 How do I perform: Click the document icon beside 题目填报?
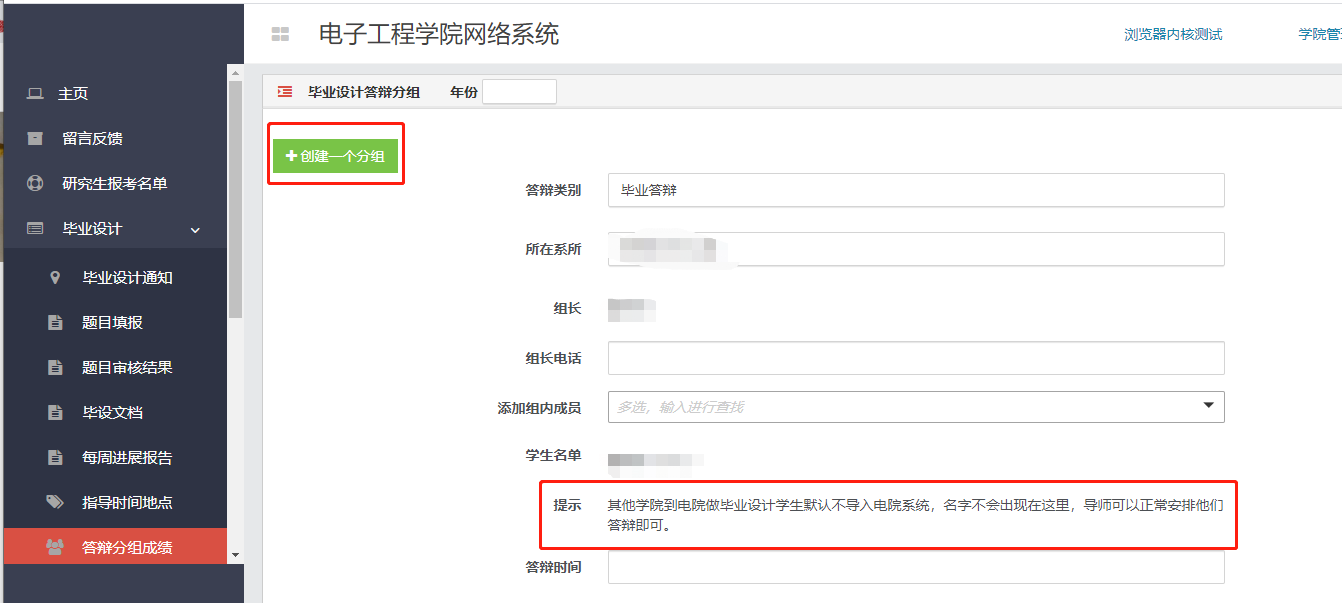pos(55,322)
